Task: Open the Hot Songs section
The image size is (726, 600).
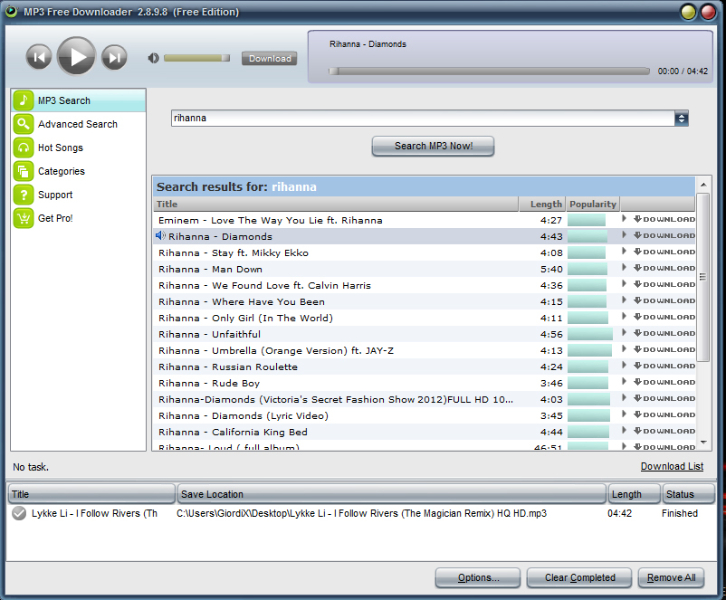Action: [60, 148]
